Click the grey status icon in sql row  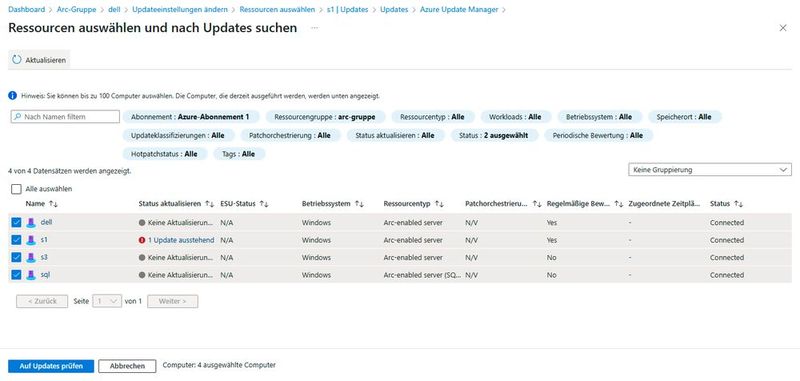(142, 274)
